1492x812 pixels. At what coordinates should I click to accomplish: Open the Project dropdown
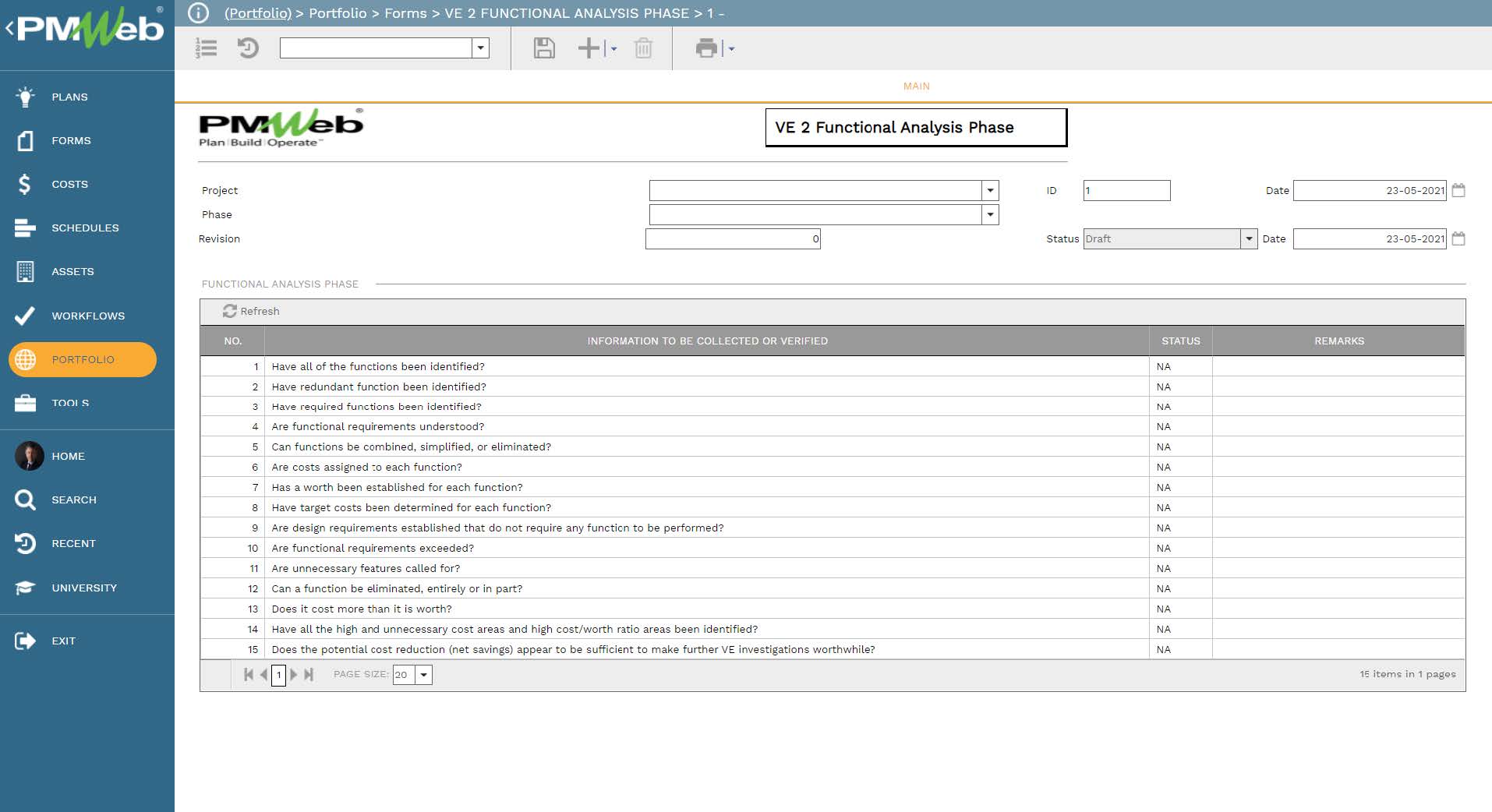[988, 190]
